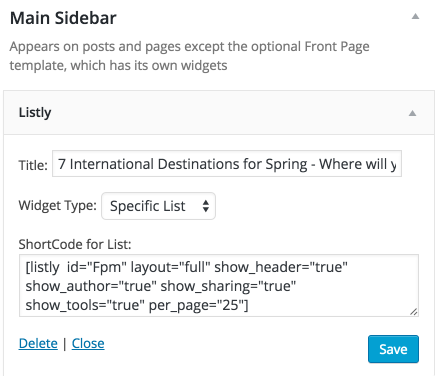
Task: Click the Main Sidebar description text
Action: pyautogui.click(x=189, y=56)
